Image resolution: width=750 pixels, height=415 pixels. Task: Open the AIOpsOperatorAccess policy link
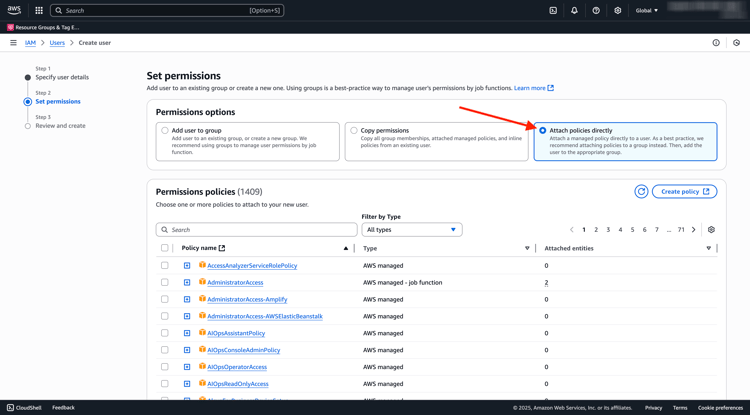coord(237,367)
